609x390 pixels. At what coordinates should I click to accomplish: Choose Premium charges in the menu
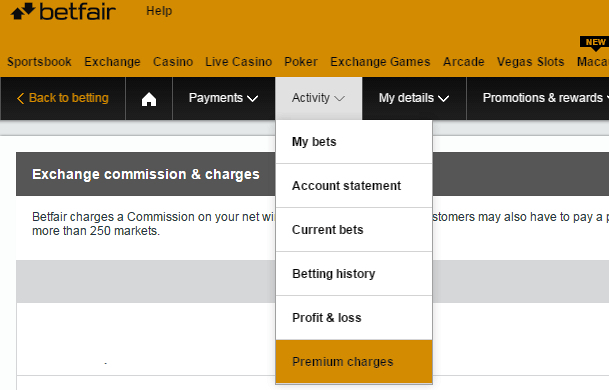(x=354, y=362)
